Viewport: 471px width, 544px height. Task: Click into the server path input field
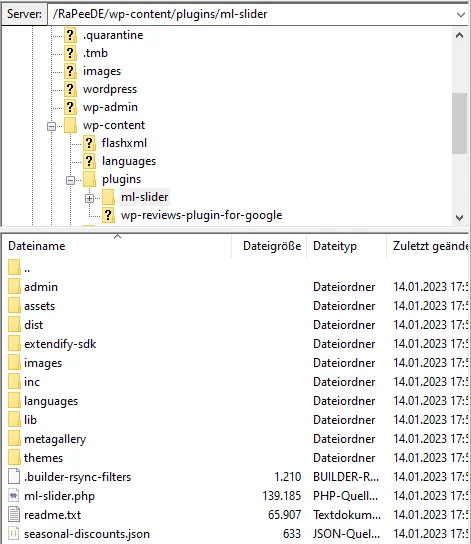click(x=250, y=14)
